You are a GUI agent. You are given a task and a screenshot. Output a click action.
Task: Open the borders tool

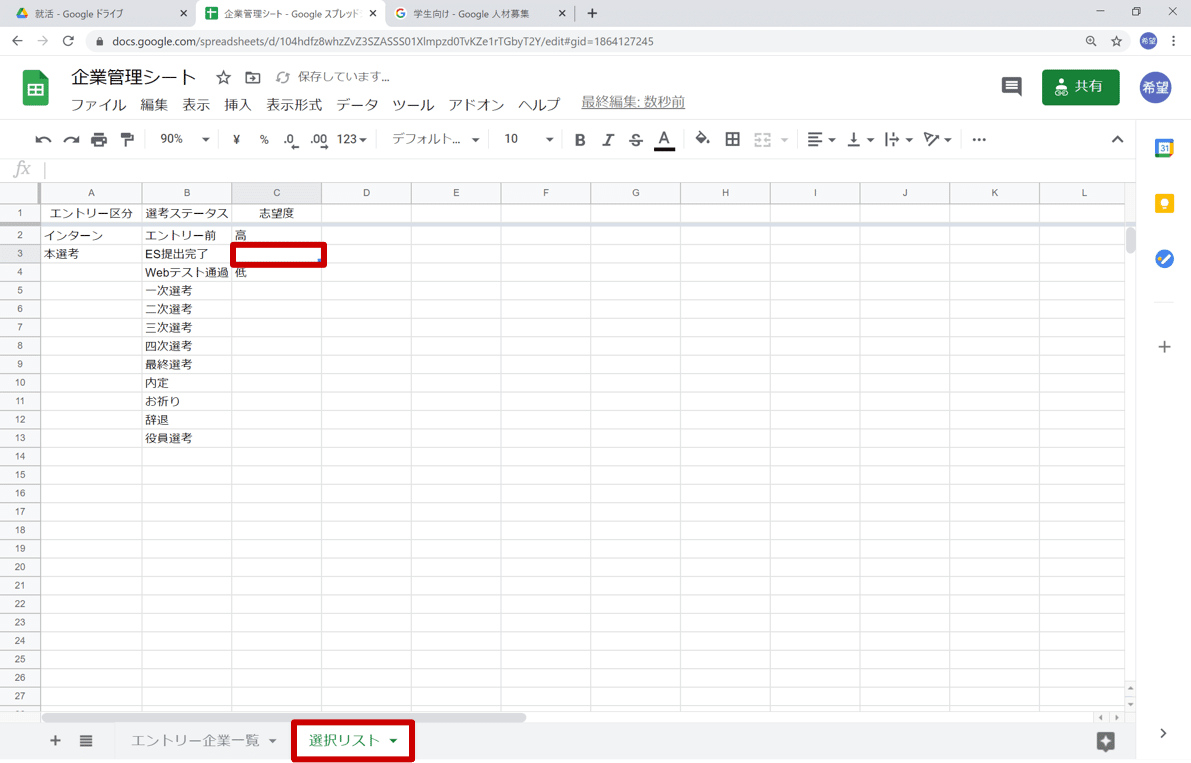pos(732,139)
